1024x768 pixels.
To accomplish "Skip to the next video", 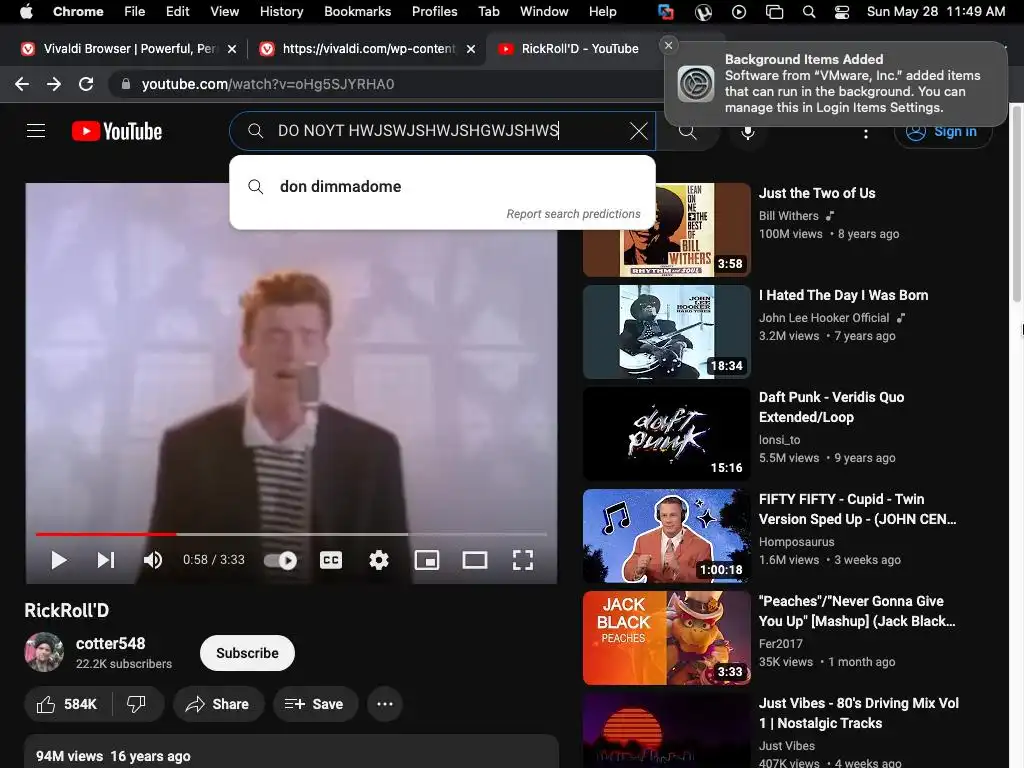I will coord(106,560).
